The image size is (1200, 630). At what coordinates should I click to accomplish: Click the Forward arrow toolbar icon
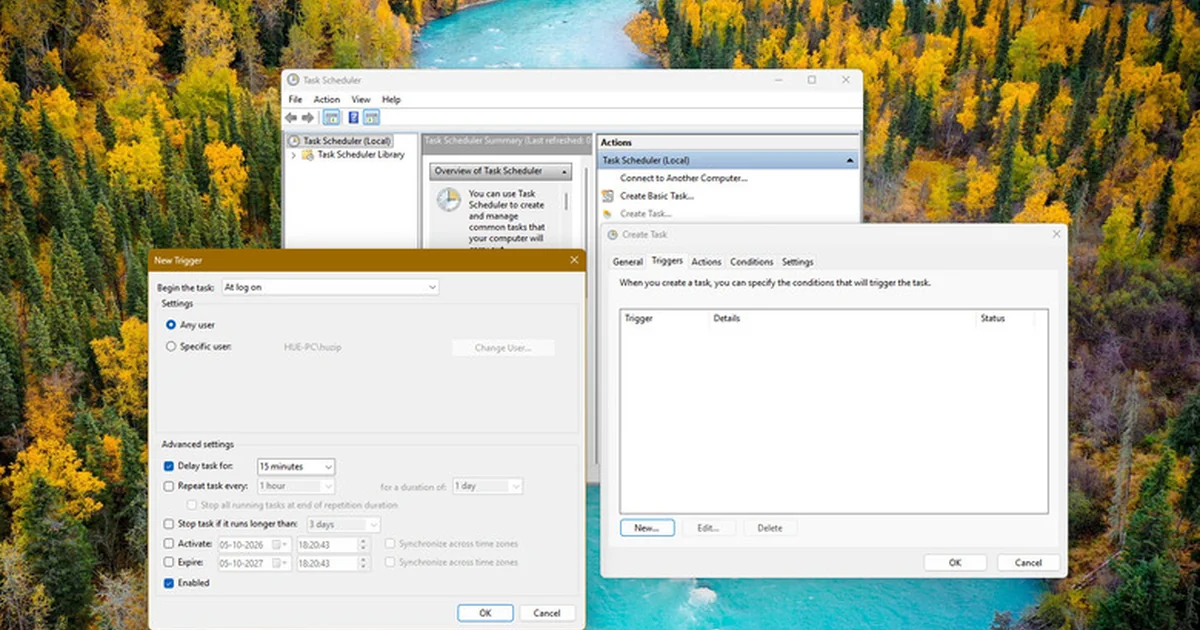308,118
